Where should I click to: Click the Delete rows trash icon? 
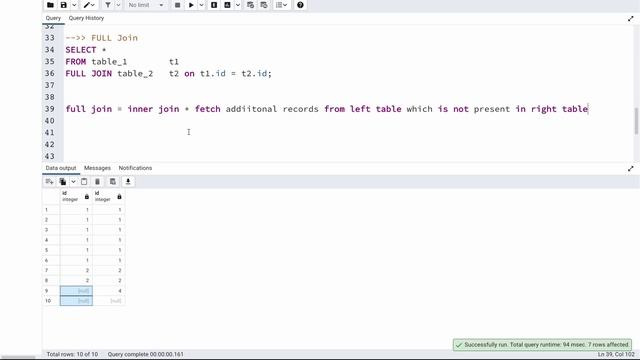point(97,182)
